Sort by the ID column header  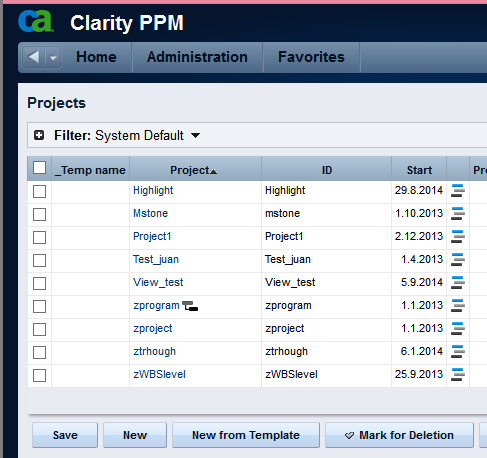[x=327, y=170]
